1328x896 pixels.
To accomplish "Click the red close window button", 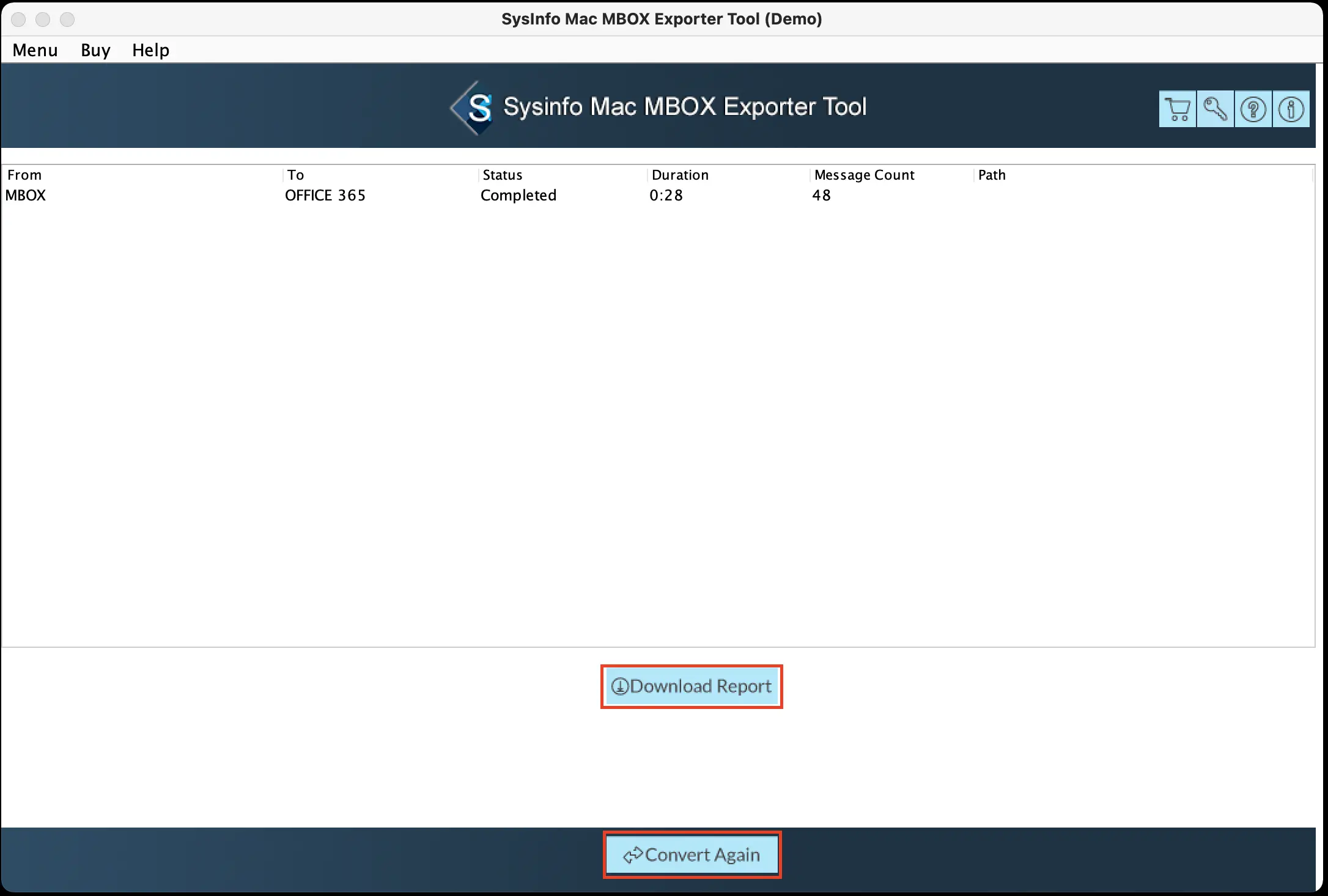I will click(18, 20).
